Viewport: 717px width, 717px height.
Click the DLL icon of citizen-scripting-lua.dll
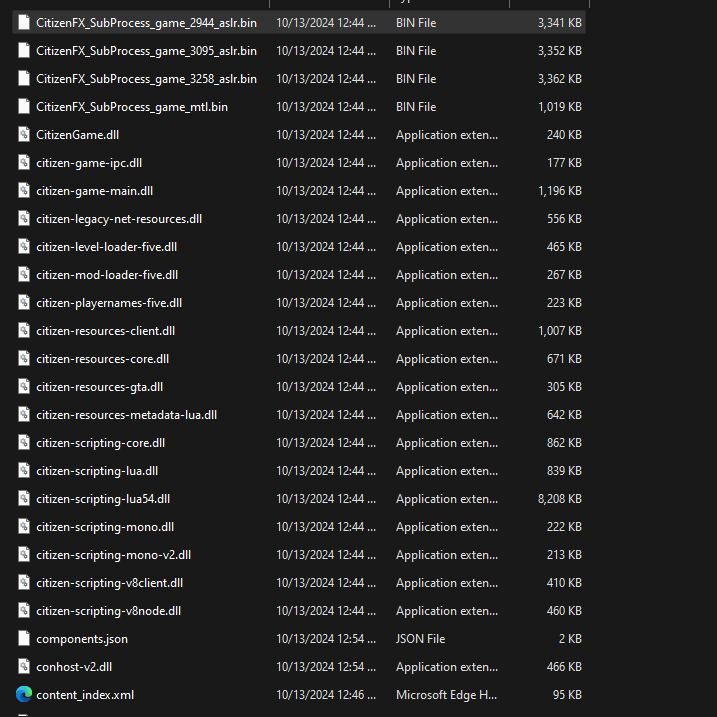24,471
